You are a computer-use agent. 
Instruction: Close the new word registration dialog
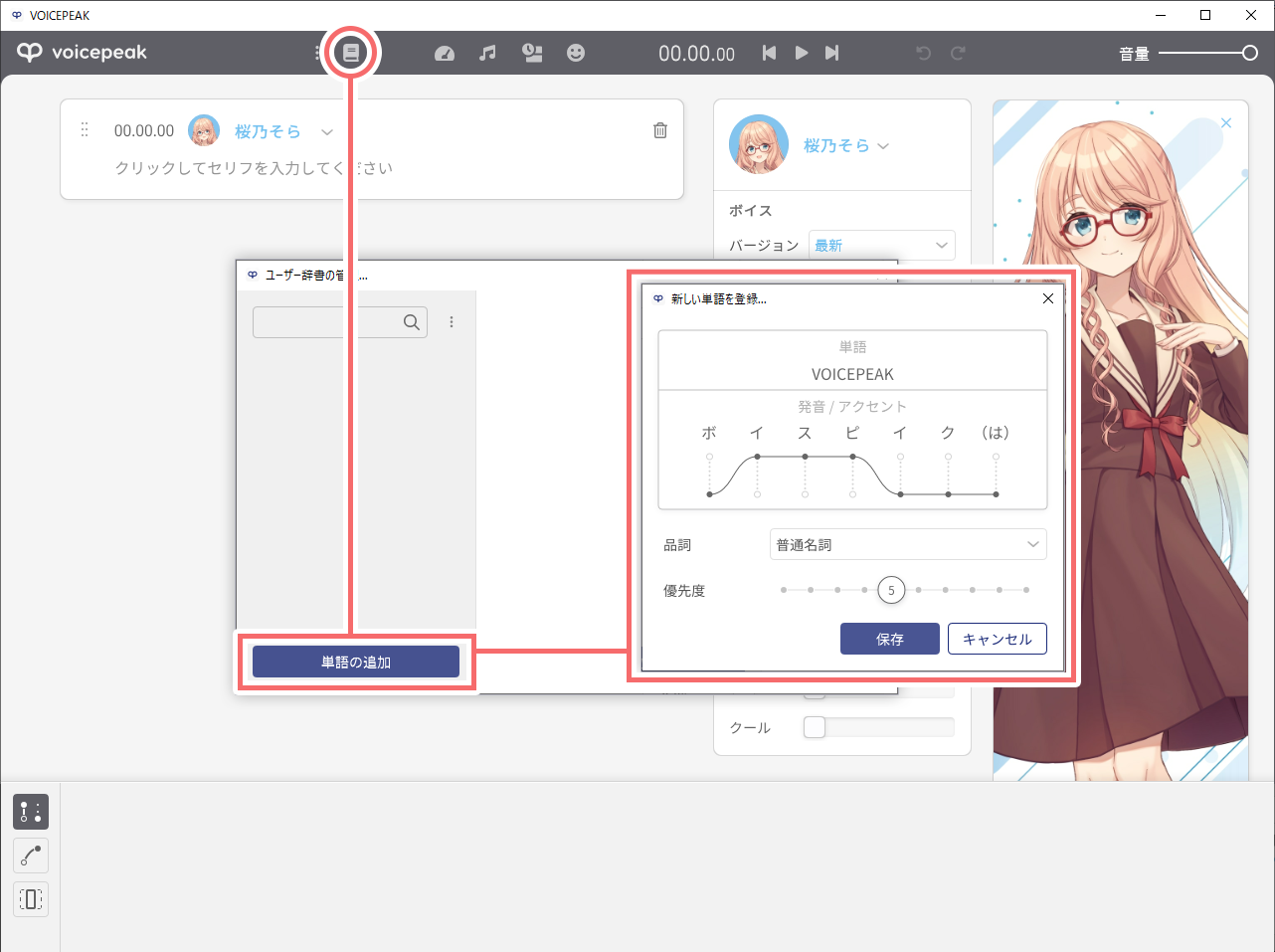tap(1047, 298)
